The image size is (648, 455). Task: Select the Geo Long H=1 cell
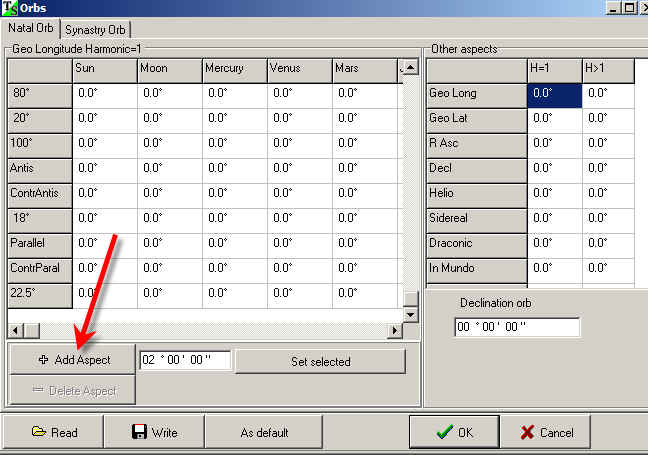[554, 94]
